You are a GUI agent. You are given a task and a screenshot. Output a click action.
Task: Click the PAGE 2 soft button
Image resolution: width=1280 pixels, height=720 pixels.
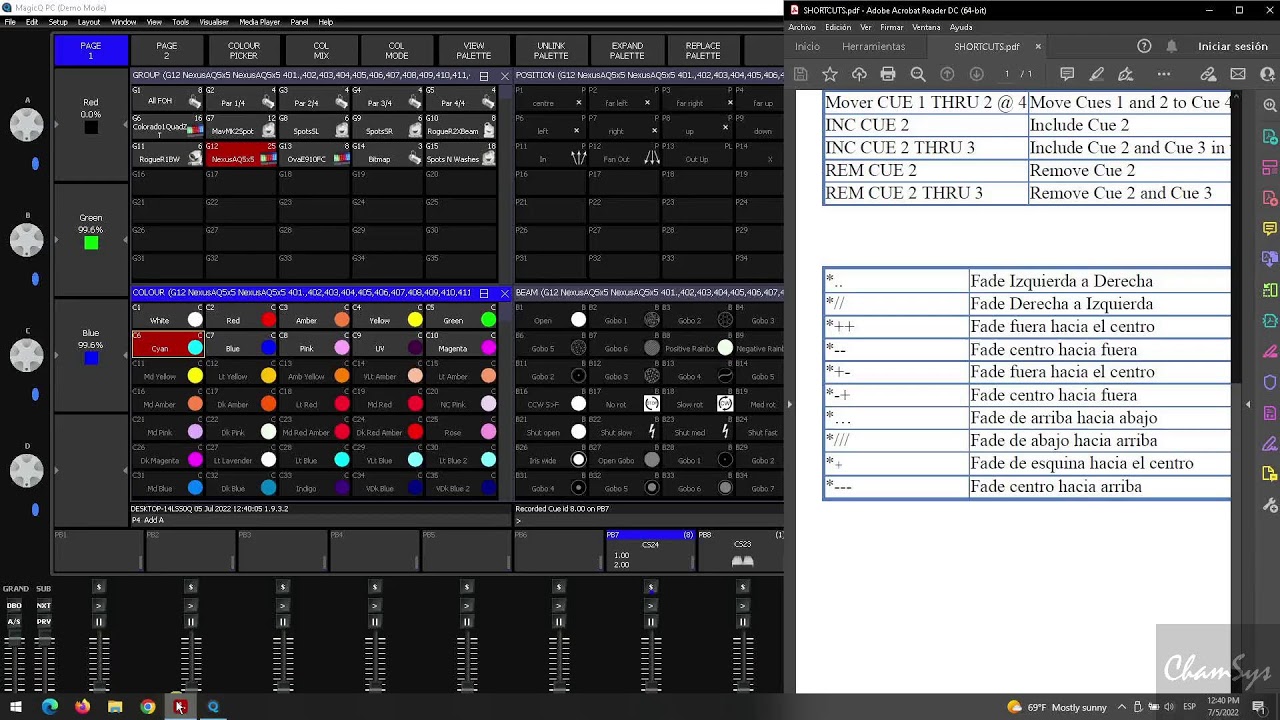click(167, 51)
